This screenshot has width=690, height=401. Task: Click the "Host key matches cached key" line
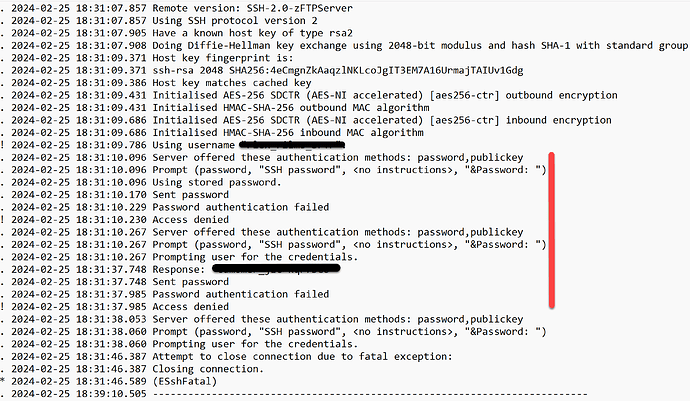tap(156, 83)
